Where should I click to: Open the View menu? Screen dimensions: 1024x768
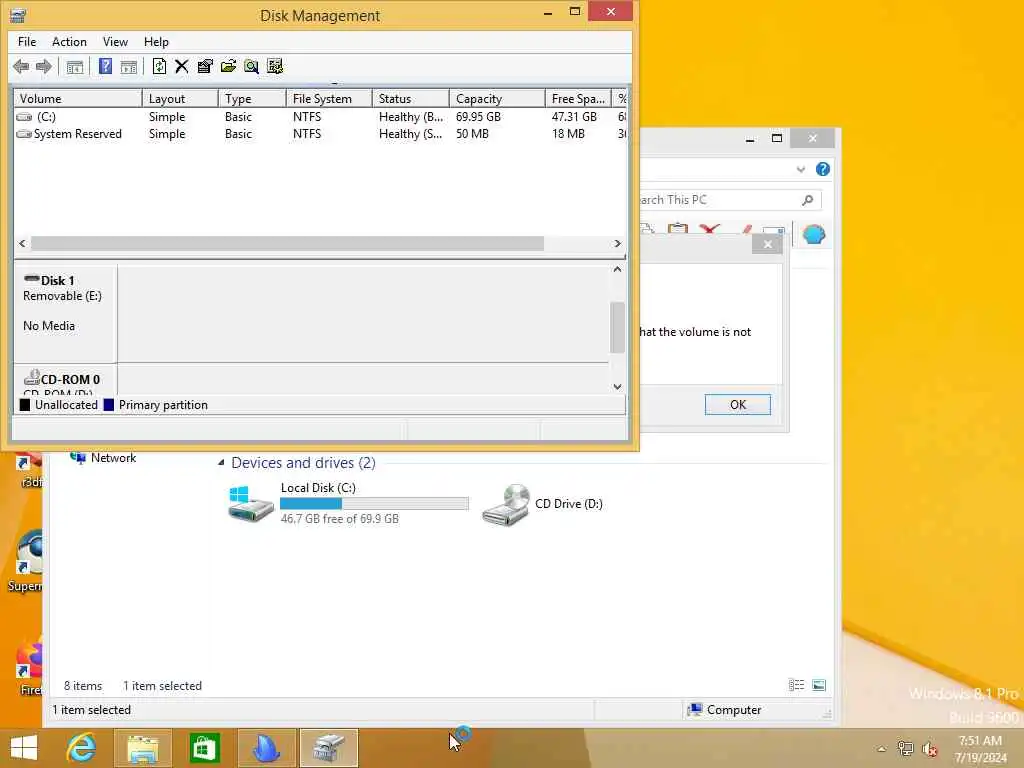[x=115, y=42]
